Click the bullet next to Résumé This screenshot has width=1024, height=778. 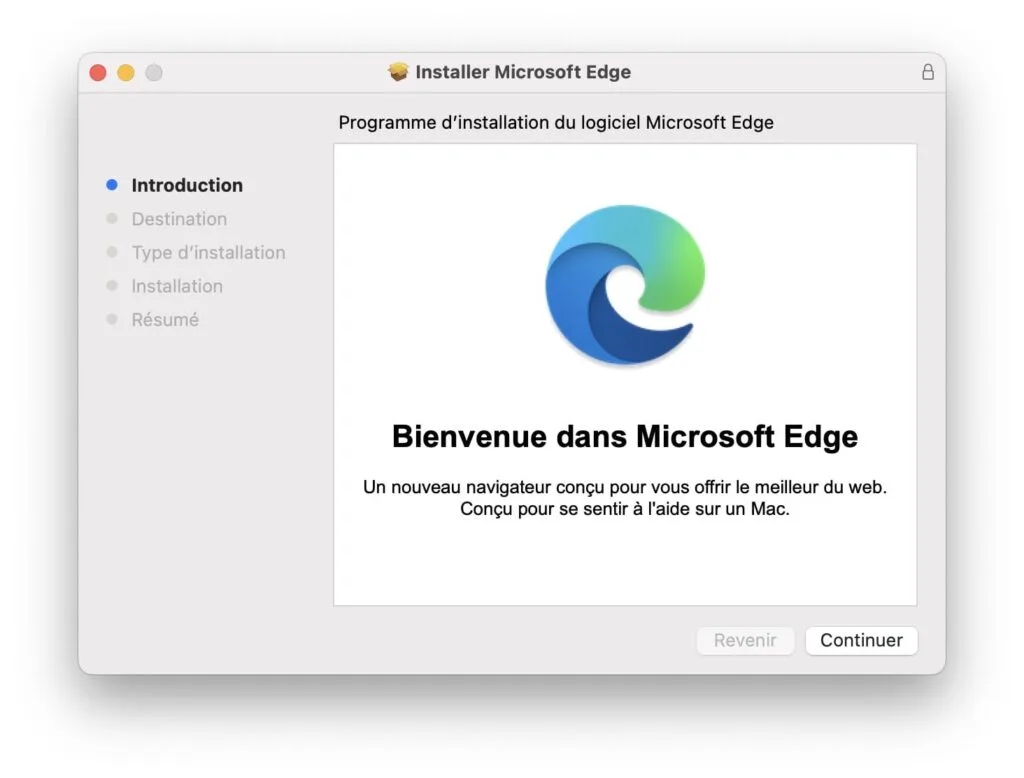[111, 319]
